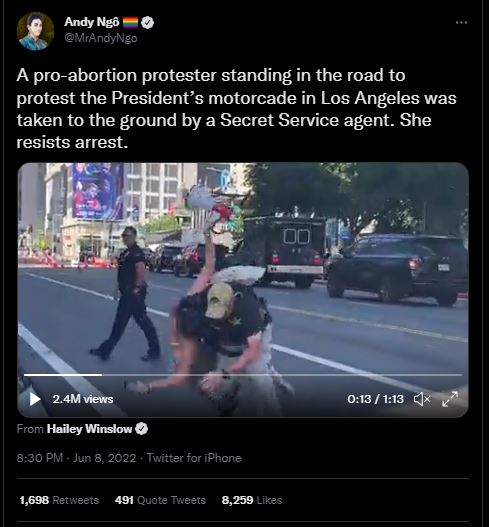Expand video to fullscreen with arrows icon
The width and height of the screenshot is (489, 527).
pos(450,399)
